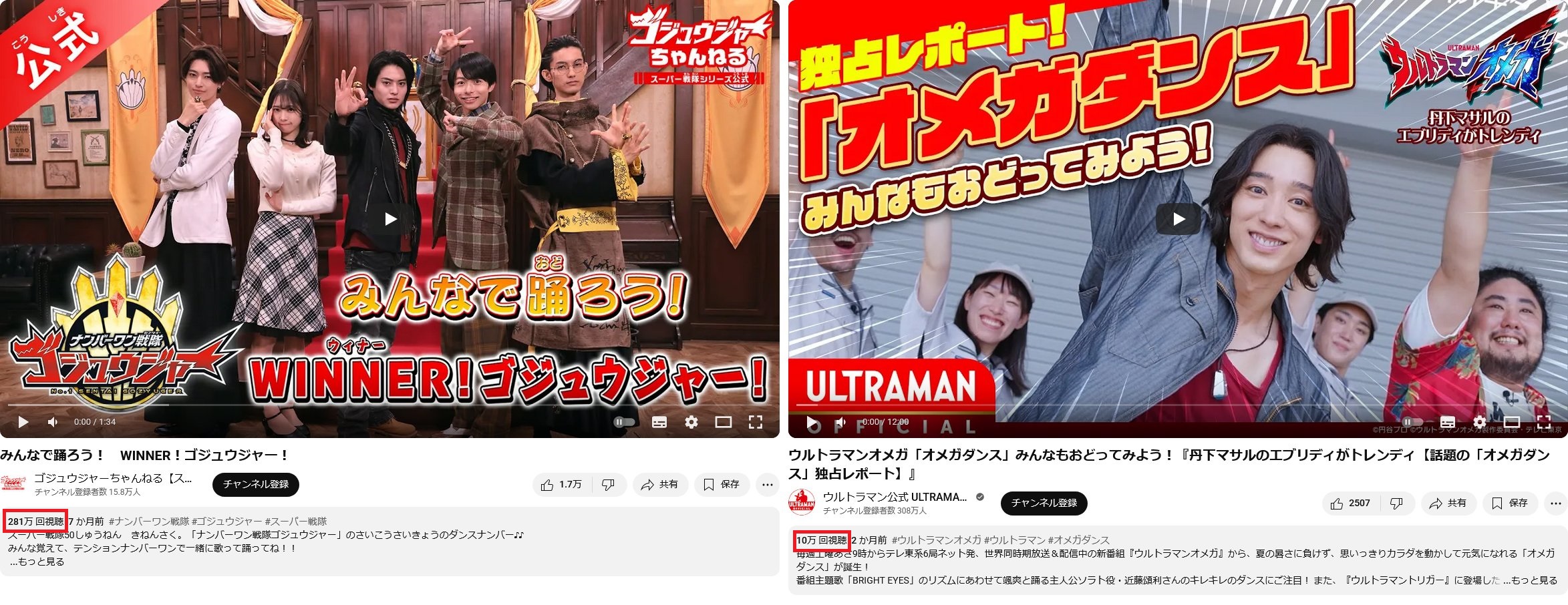Open settings gear on the Gozyuger video
This screenshot has width=1568, height=605.
pos(691,422)
